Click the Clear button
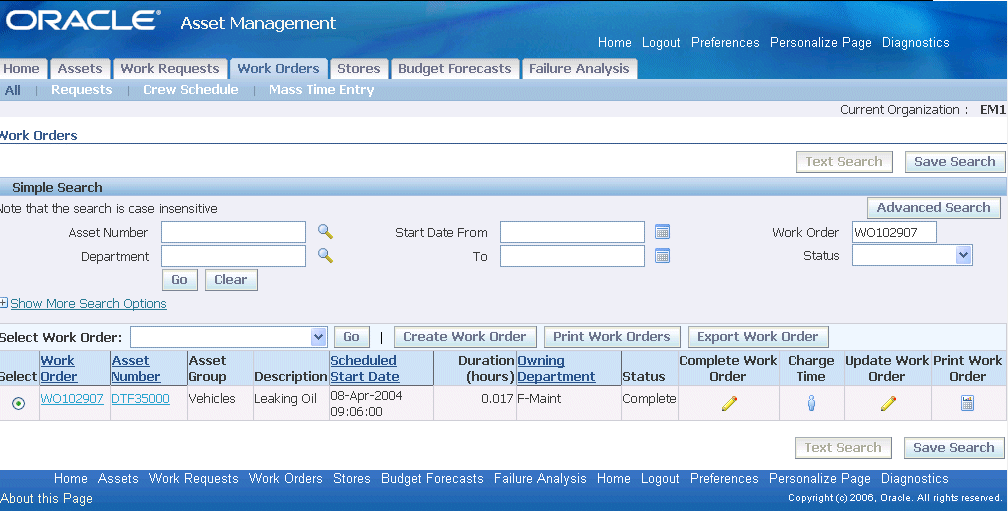Viewport: 1008px width, 511px height. (x=231, y=280)
